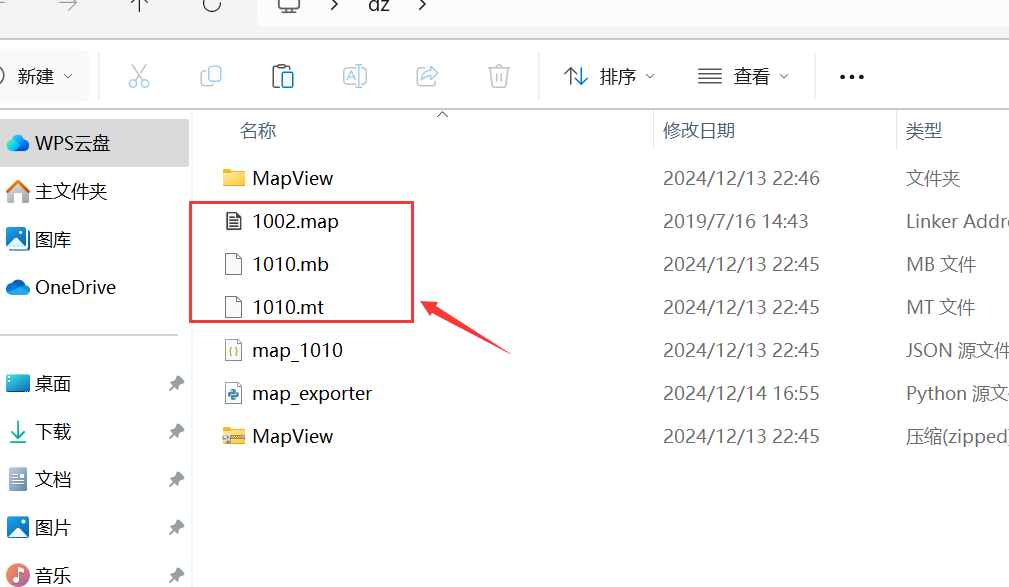This screenshot has width=1009, height=587.
Task: Click the This PC monitor icon in address bar
Action: point(288,5)
